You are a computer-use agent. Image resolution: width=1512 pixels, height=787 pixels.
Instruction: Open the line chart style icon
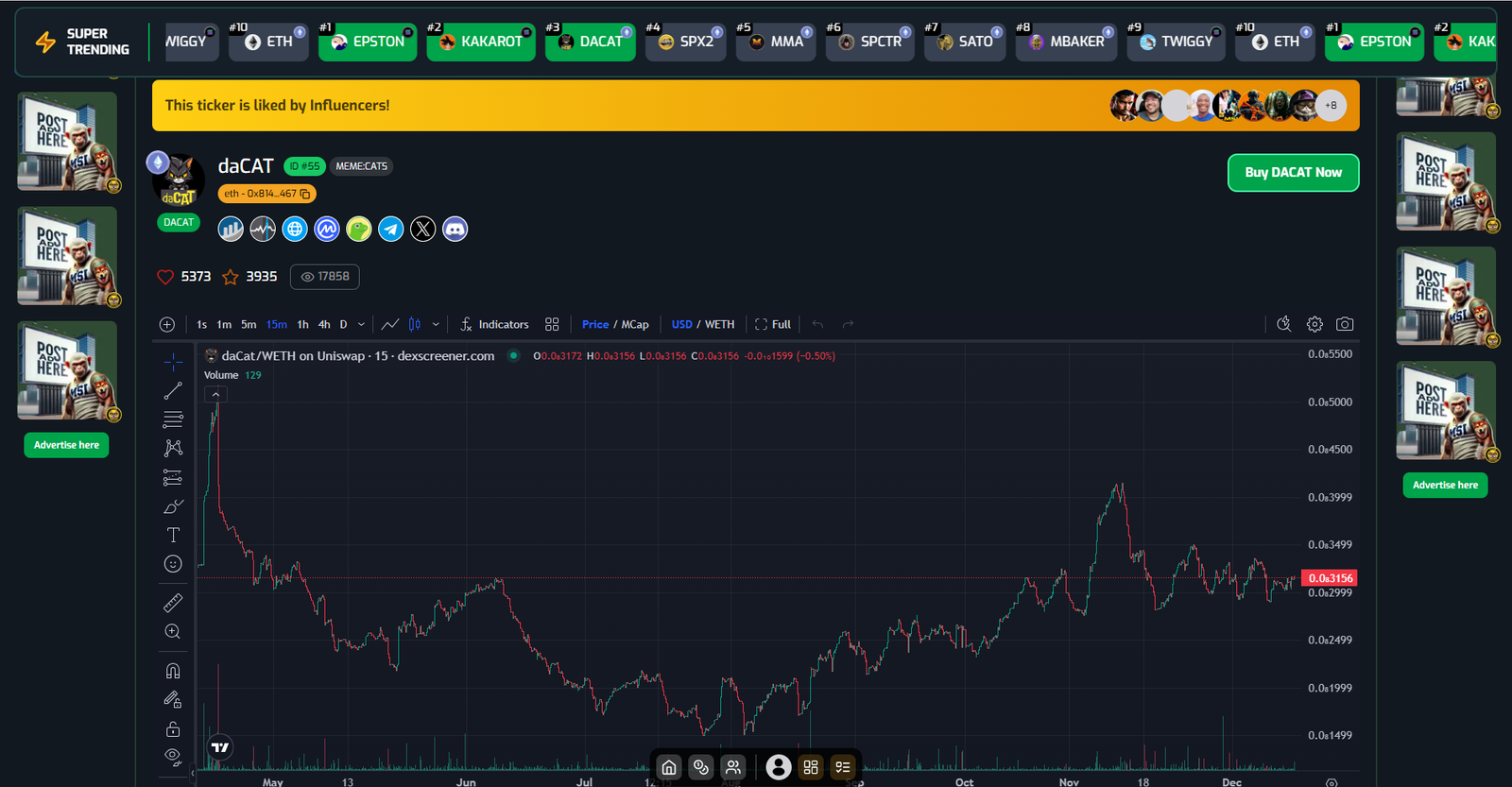point(389,324)
